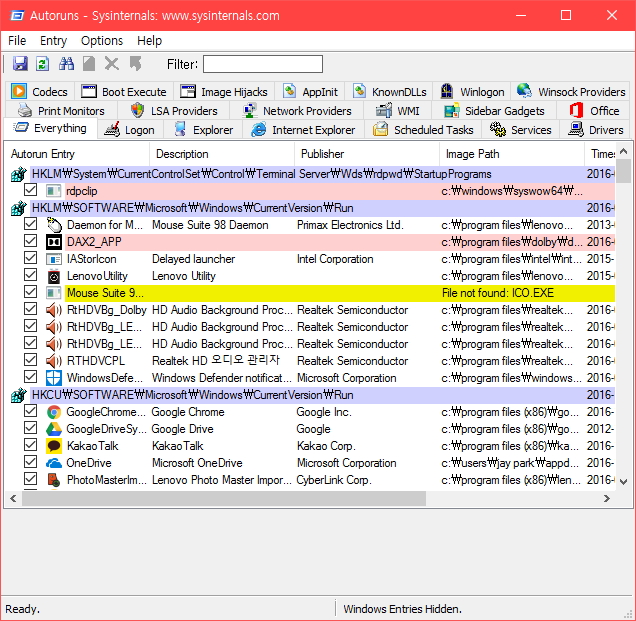636x621 pixels.
Task: Click the LenovoUtility entry icon
Action: pyautogui.click(x=54, y=276)
